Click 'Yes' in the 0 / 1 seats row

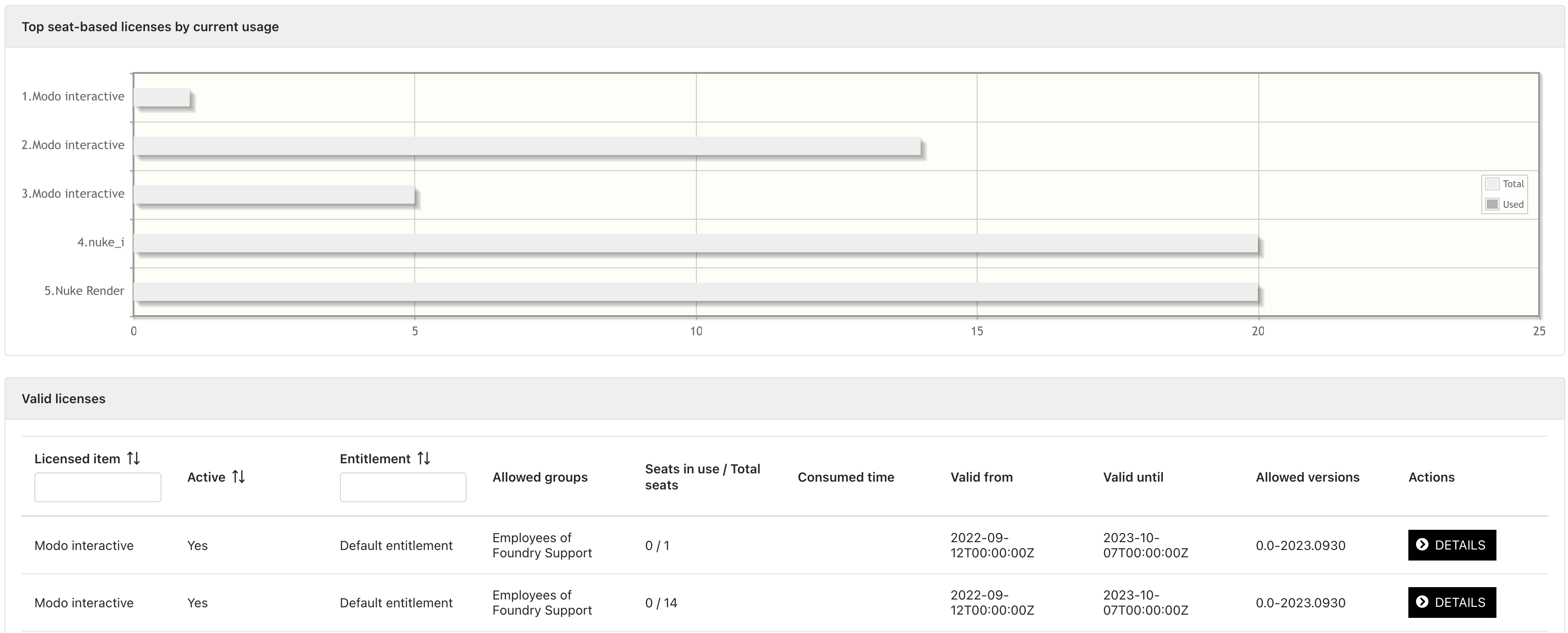coord(197,545)
